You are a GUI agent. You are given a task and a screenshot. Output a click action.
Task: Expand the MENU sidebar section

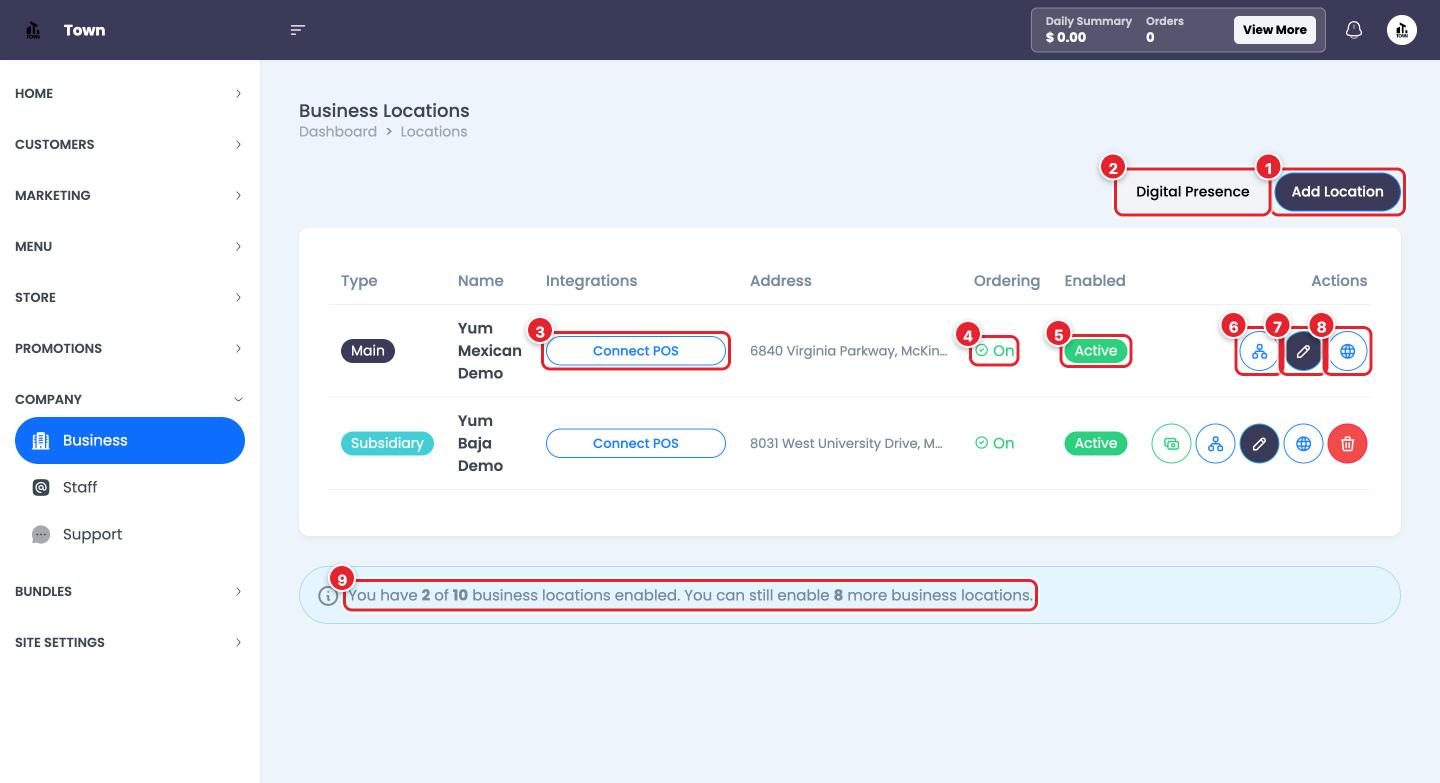[x=129, y=246]
